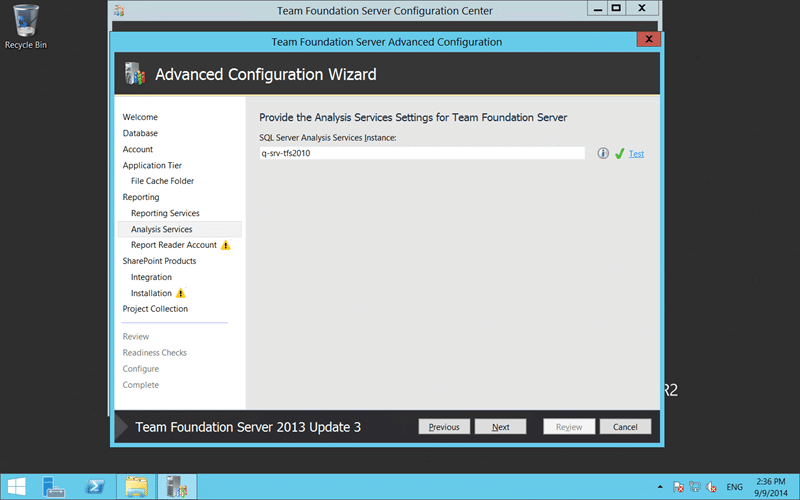
Task: Maximize the Configuration Center window
Action: click(616, 8)
